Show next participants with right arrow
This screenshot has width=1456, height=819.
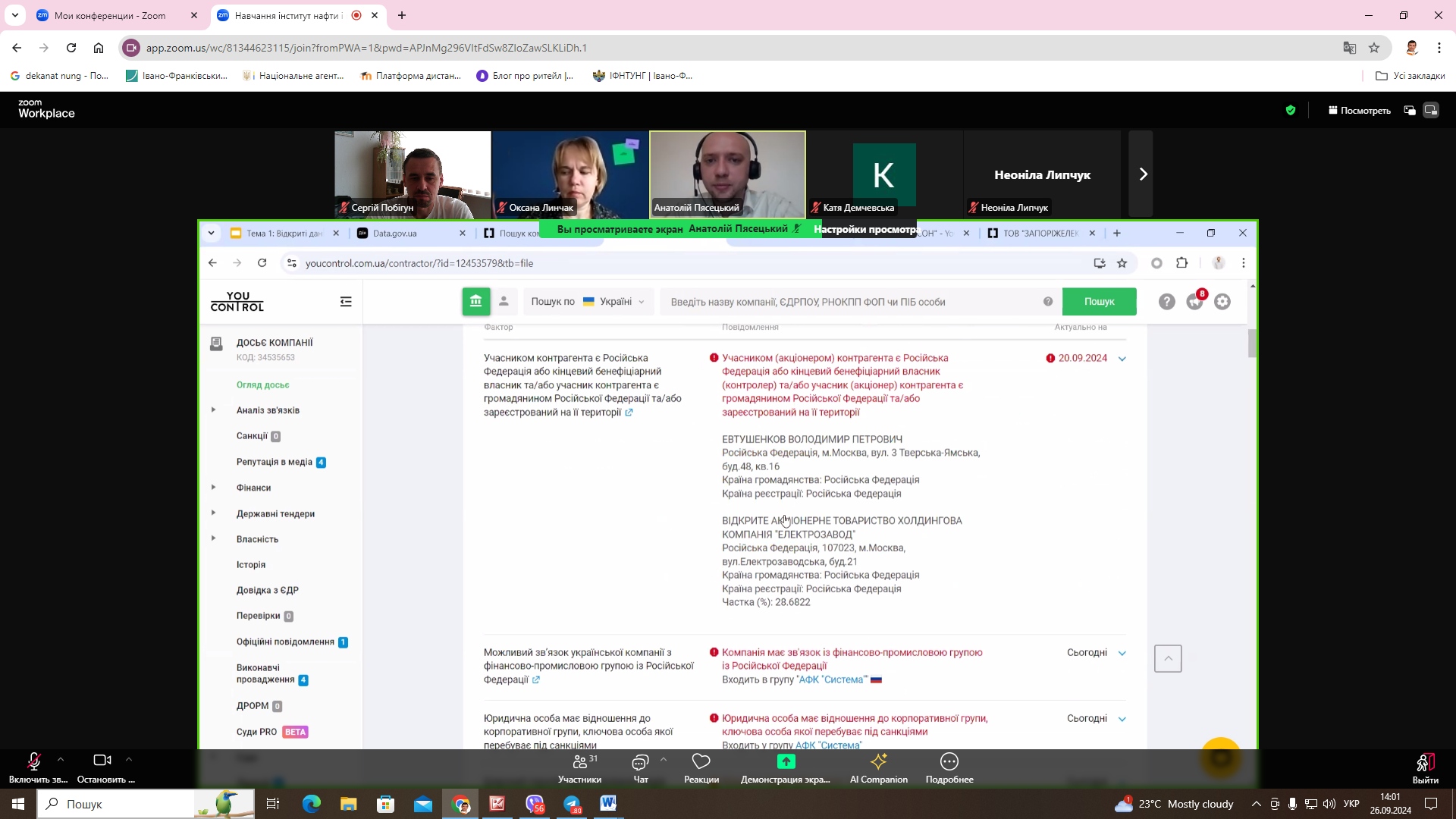[x=1143, y=174]
